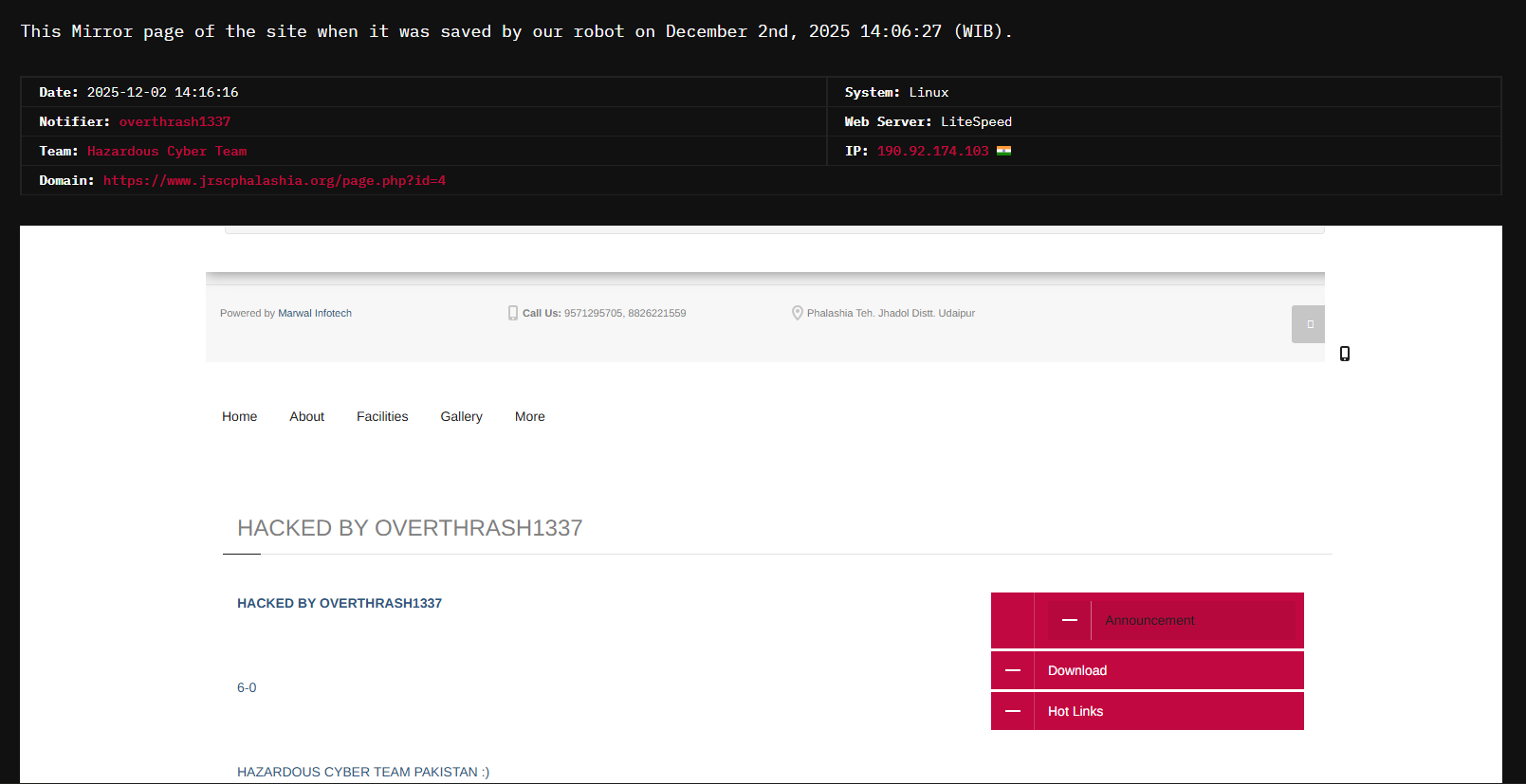Screen dimensions: 1526x784
Task: Open the overthrash1337 notifier link
Action: tap(175, 121)
